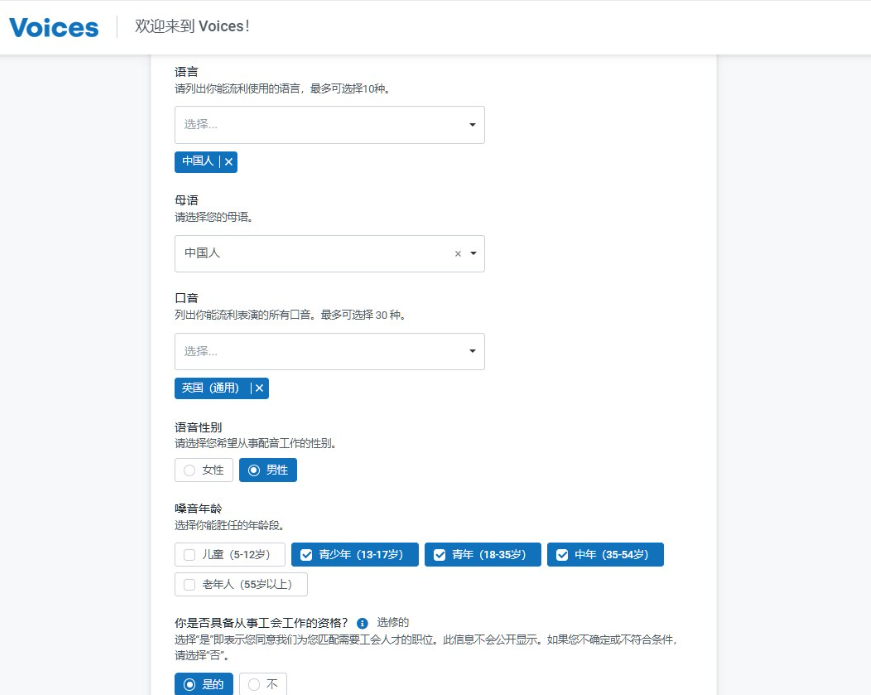Select 男性 voice gender
This screenshot has width=871, height=695.
(x=268, y=471)
